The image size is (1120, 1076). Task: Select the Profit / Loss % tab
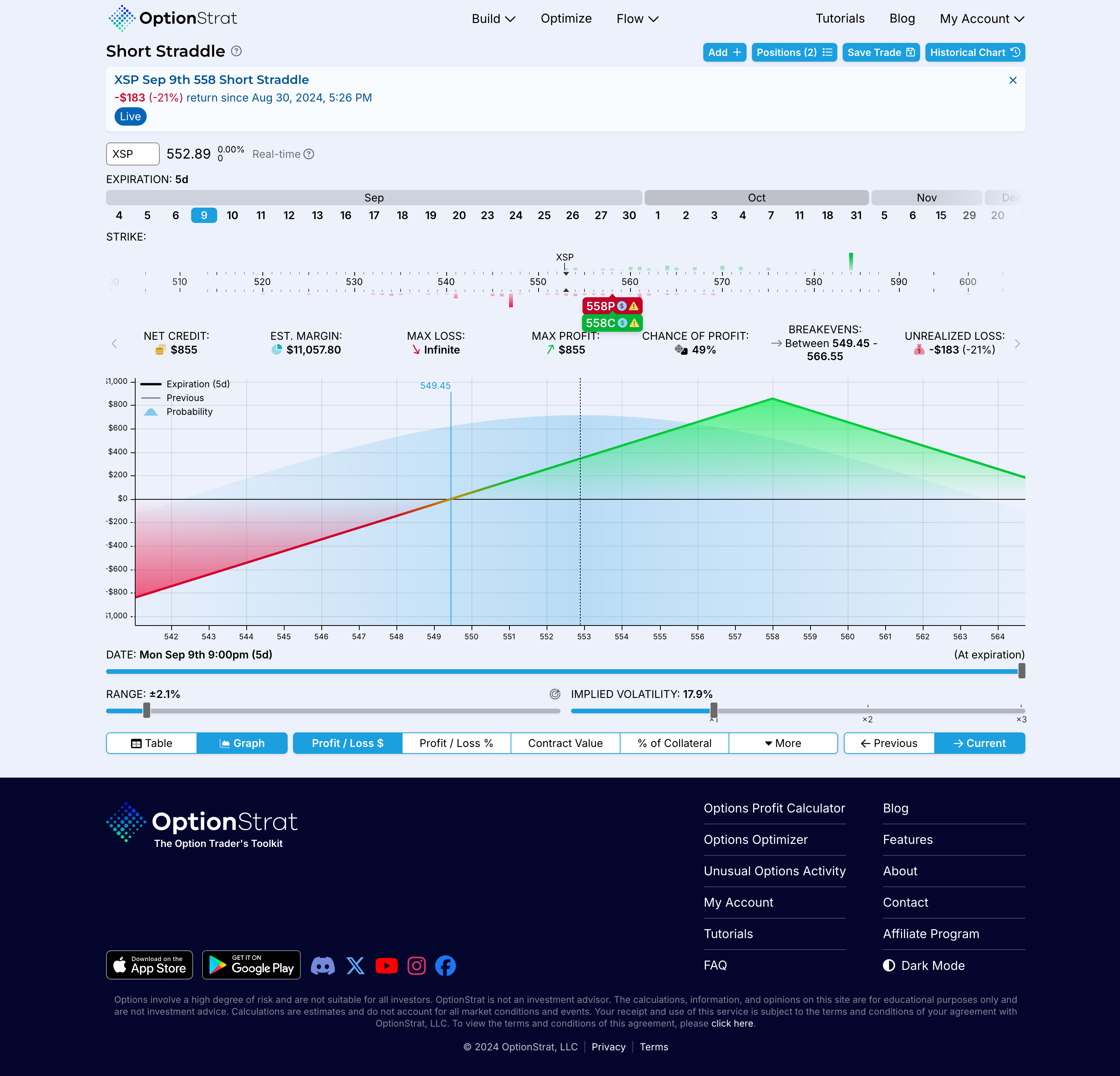pyautogui.click(x=455, y=743)
